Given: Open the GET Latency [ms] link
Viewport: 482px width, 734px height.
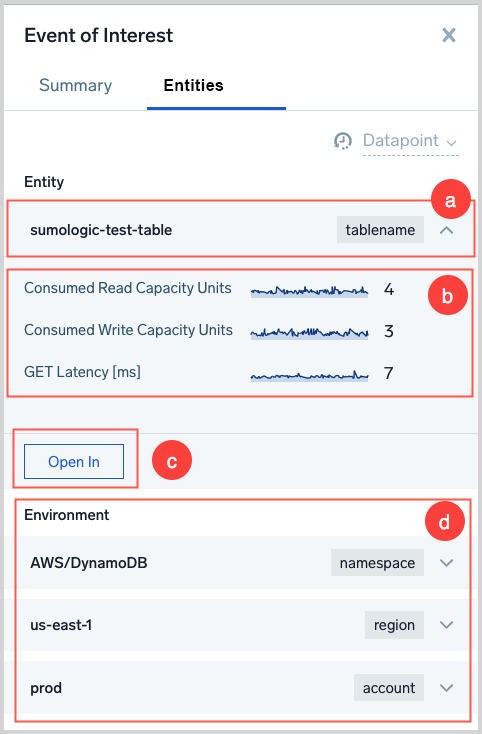Looking at the screenshot, I should point(82,372).
